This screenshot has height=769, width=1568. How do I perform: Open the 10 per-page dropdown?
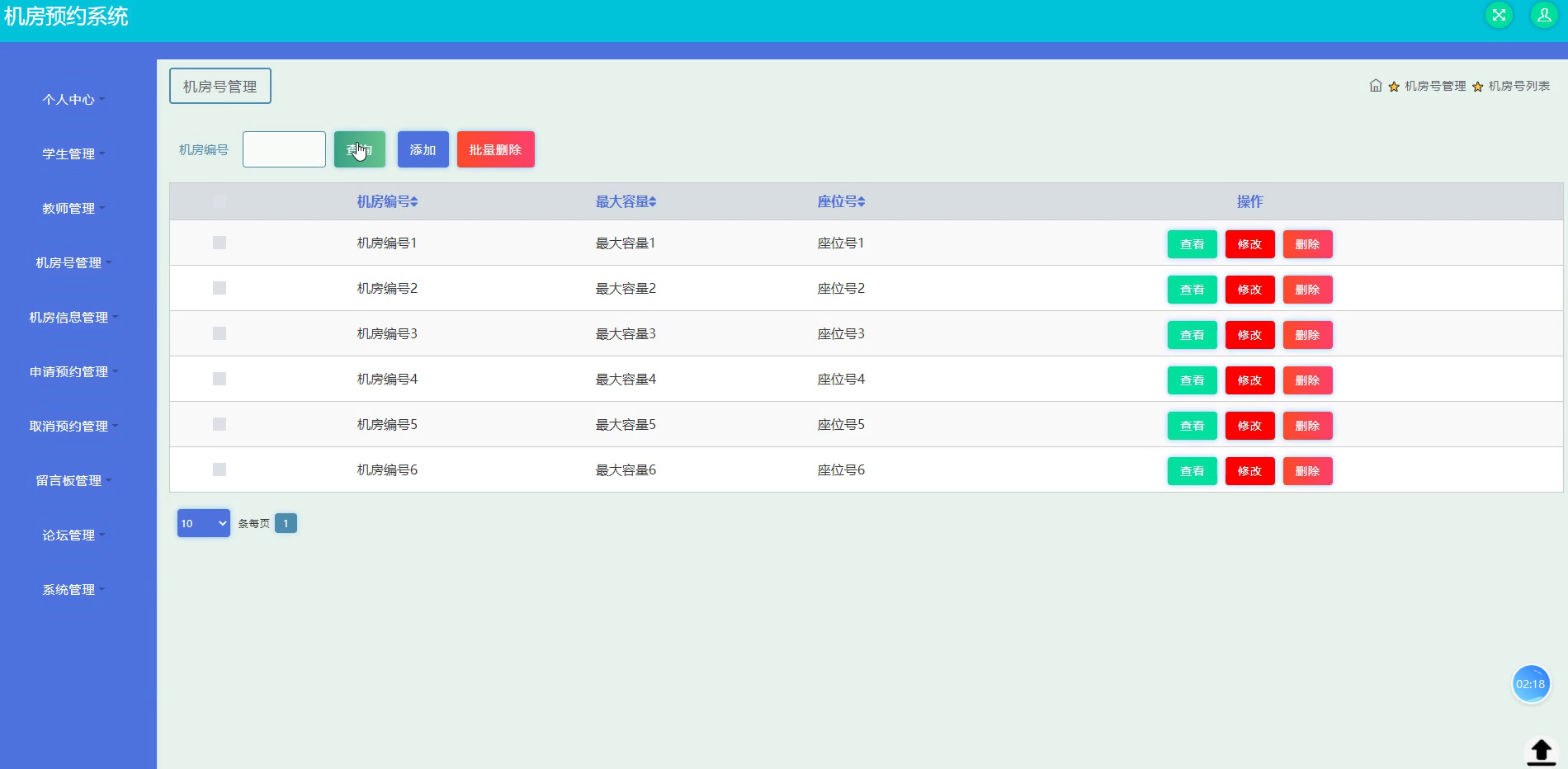point(204,523)
